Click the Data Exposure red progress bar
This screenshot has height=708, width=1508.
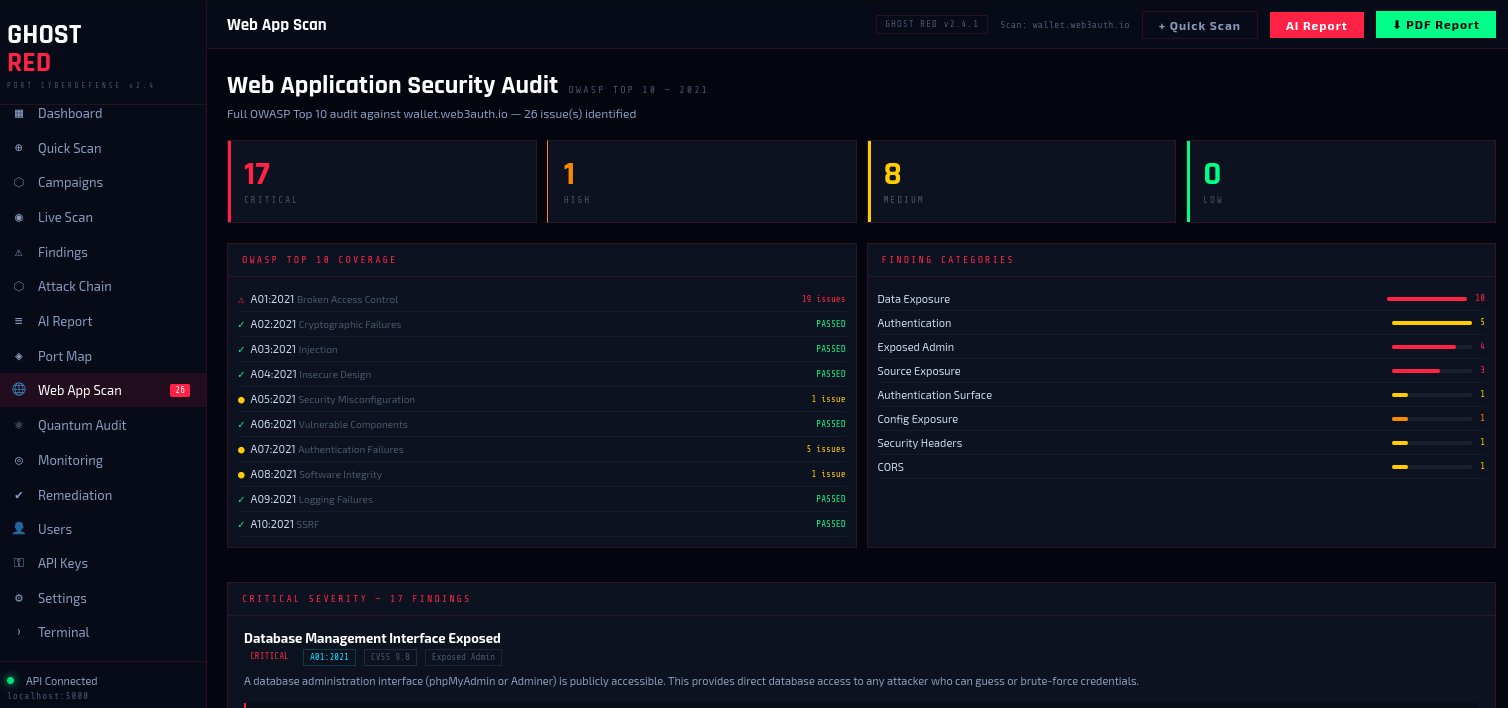pyautogui.click(x=1427, y=299)
